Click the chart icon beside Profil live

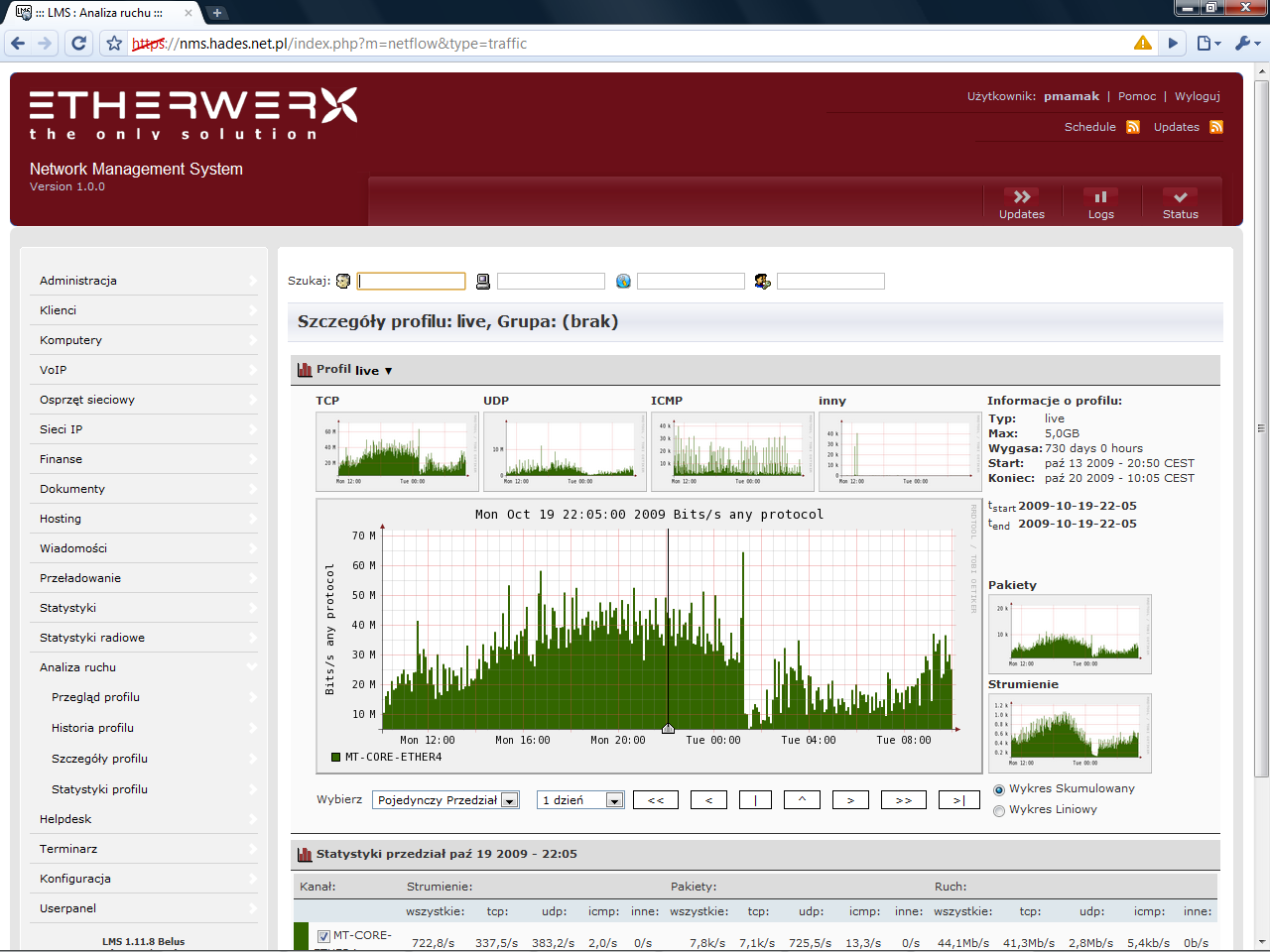(x=305, y=370)
